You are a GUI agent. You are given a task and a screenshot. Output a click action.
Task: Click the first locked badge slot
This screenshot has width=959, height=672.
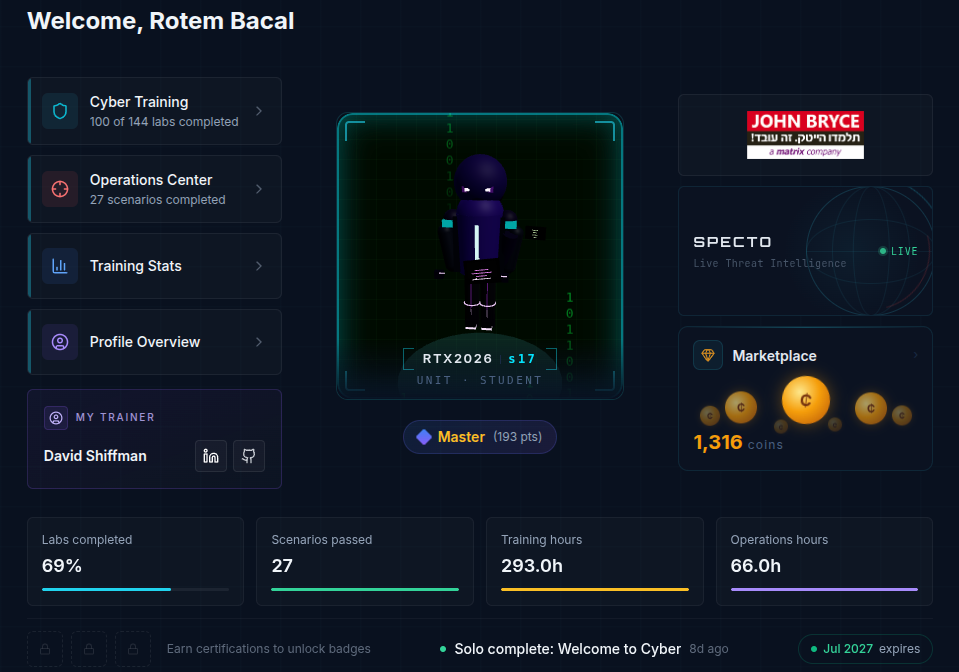click(45, 649)
